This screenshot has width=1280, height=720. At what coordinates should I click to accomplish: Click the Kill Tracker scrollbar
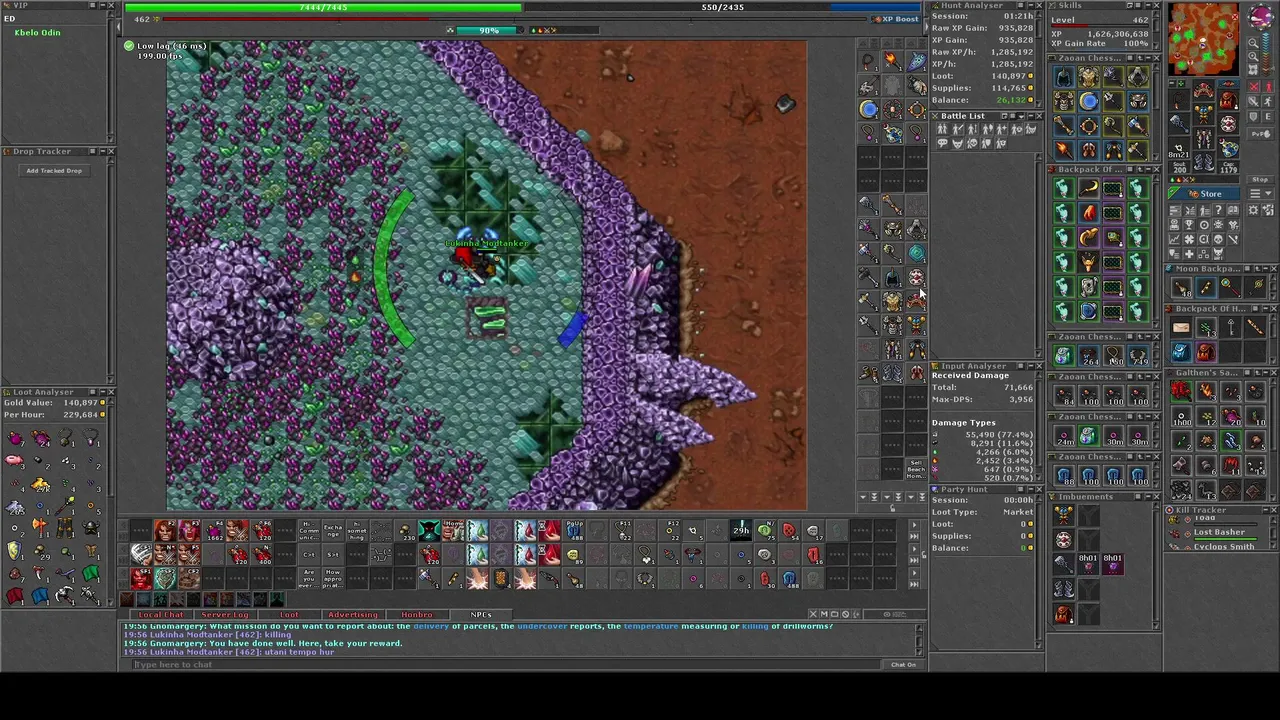tap(1274, 531)
